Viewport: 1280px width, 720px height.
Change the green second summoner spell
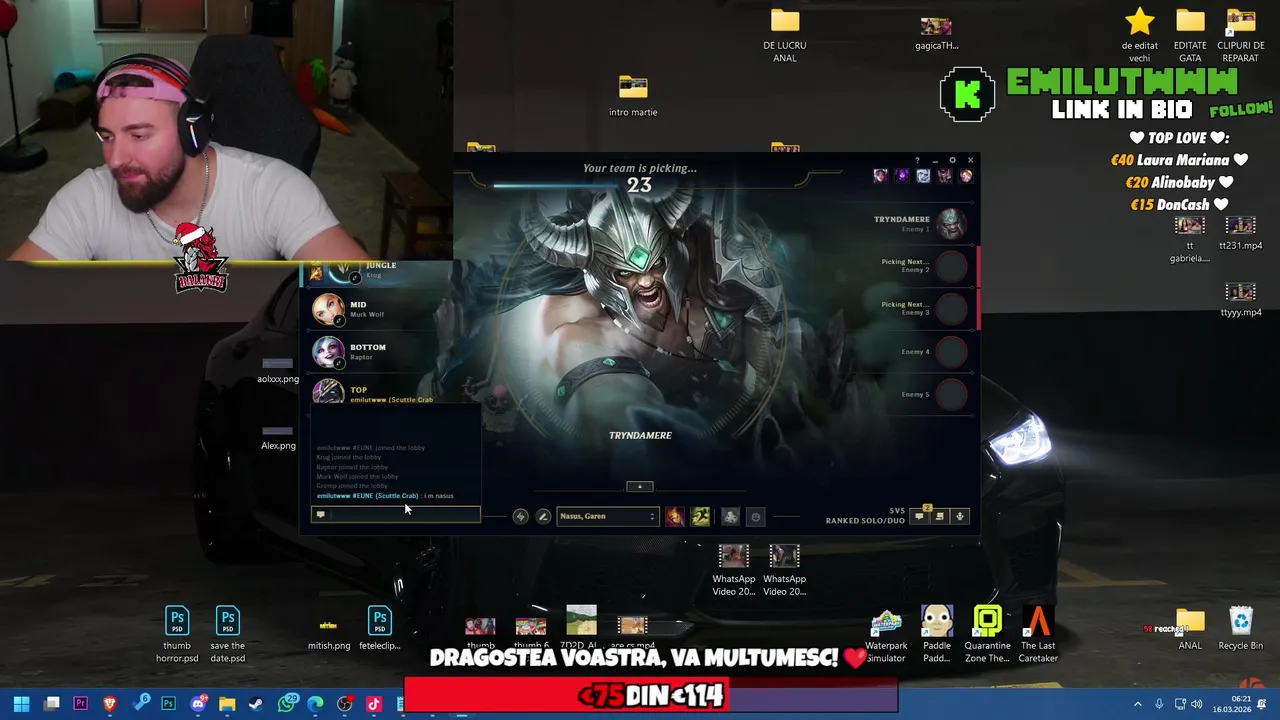pos(700,516)
